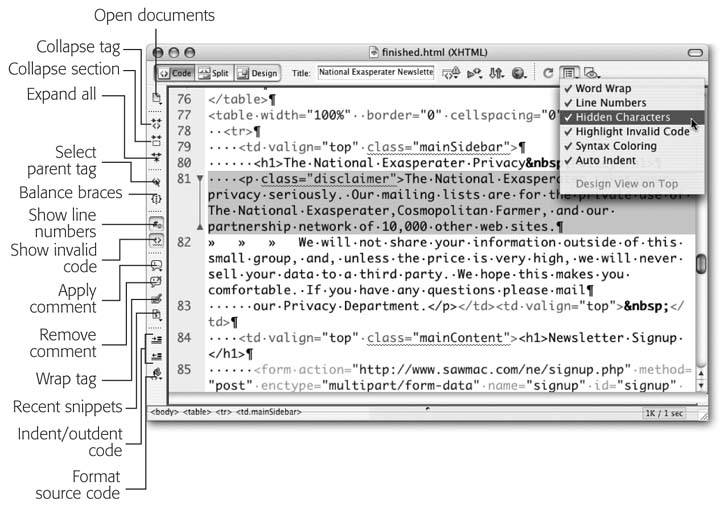Click the Collapse Full Tag icon
This screenshot has height=505, width=720.
click(x=157, y=123)
